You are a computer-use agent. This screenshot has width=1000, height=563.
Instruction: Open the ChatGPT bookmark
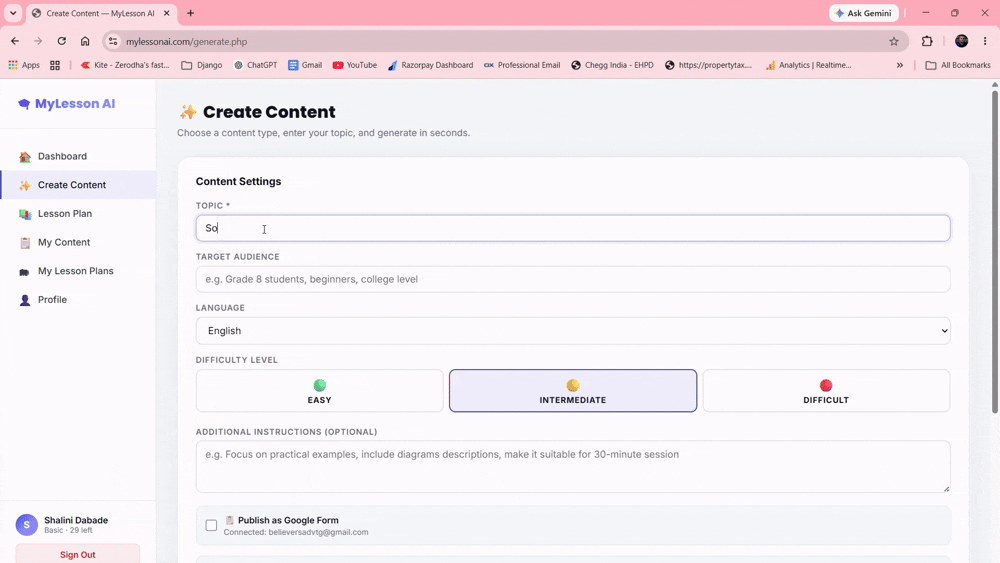pyautogui.click(x=255, y=65)
